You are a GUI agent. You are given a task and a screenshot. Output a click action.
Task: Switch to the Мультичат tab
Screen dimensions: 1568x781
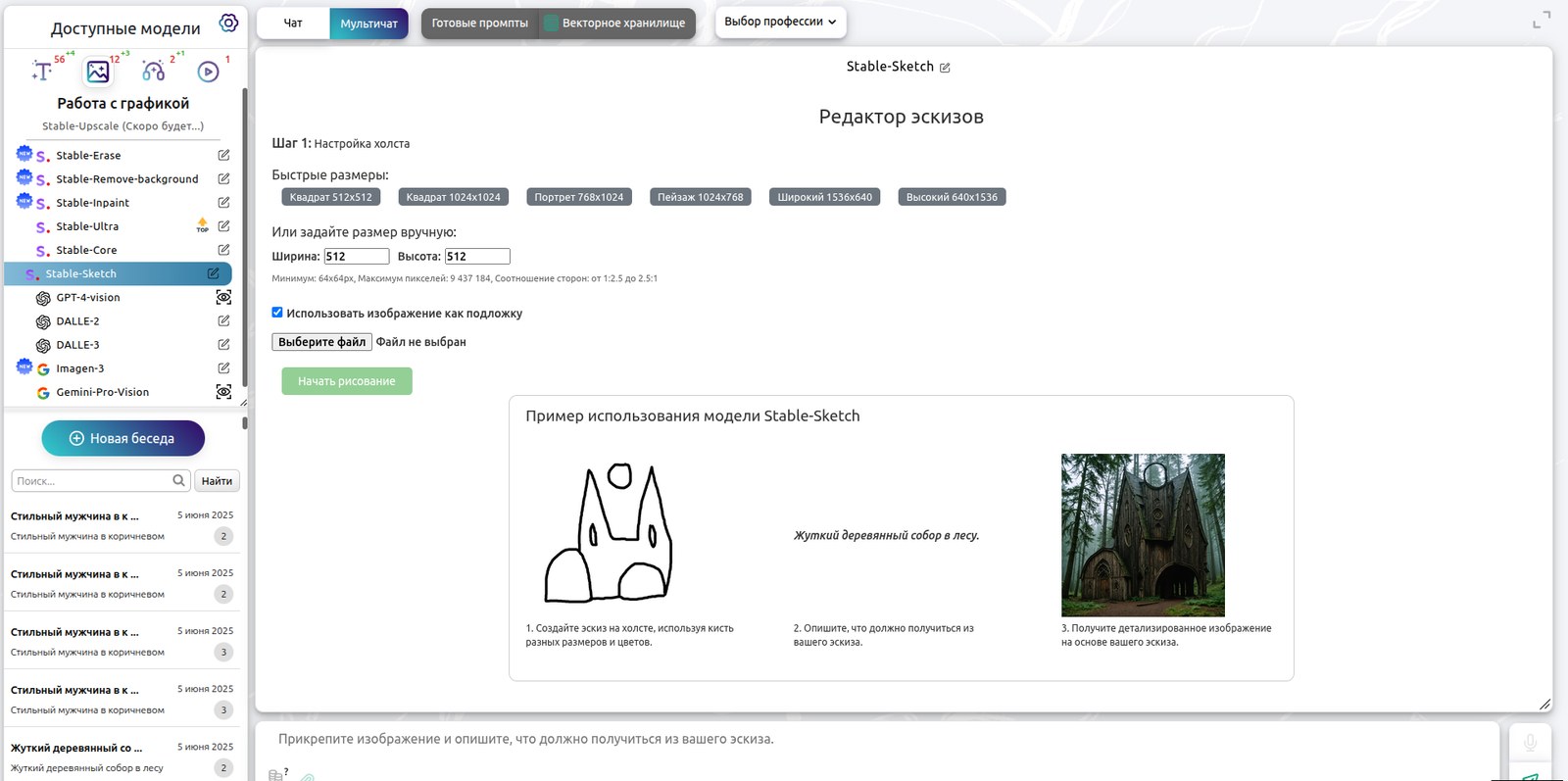tap(368, 24)
